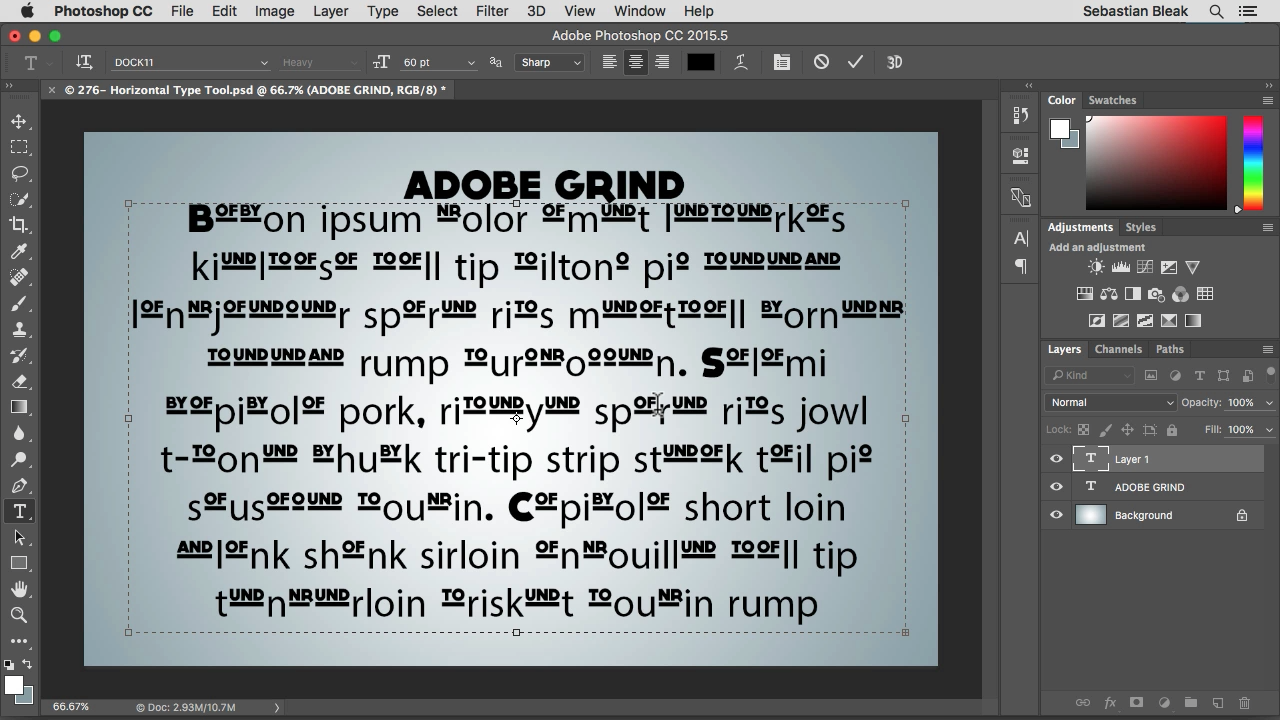Screen dimensions: 1280x720
Task: Select the Brush tool
Action: (x=19, y=303)
